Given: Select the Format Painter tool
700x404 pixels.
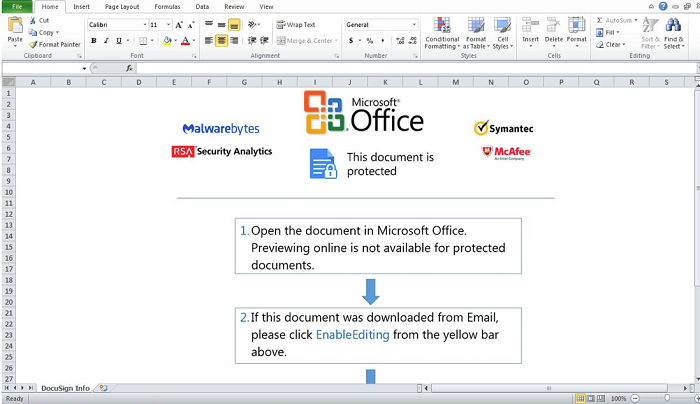Looking at the screenshot, I should pyautogui.click(x=54, y=45).
